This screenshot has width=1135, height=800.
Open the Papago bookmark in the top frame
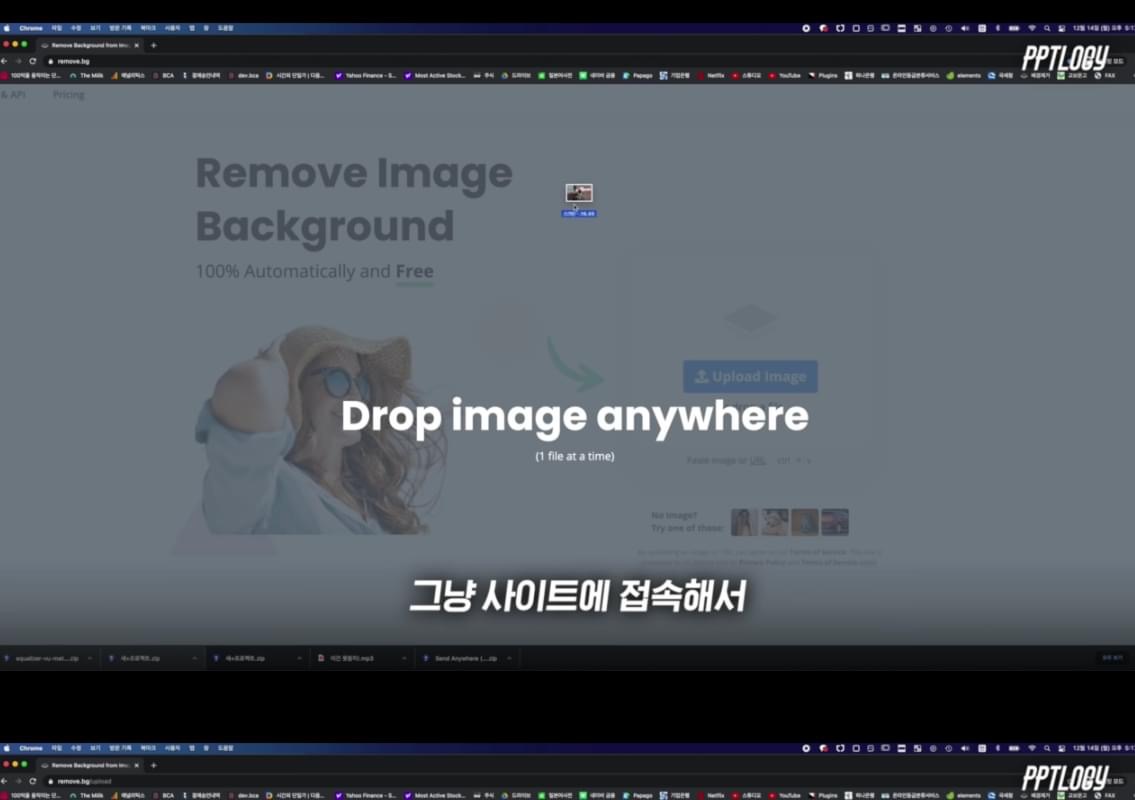638,75
